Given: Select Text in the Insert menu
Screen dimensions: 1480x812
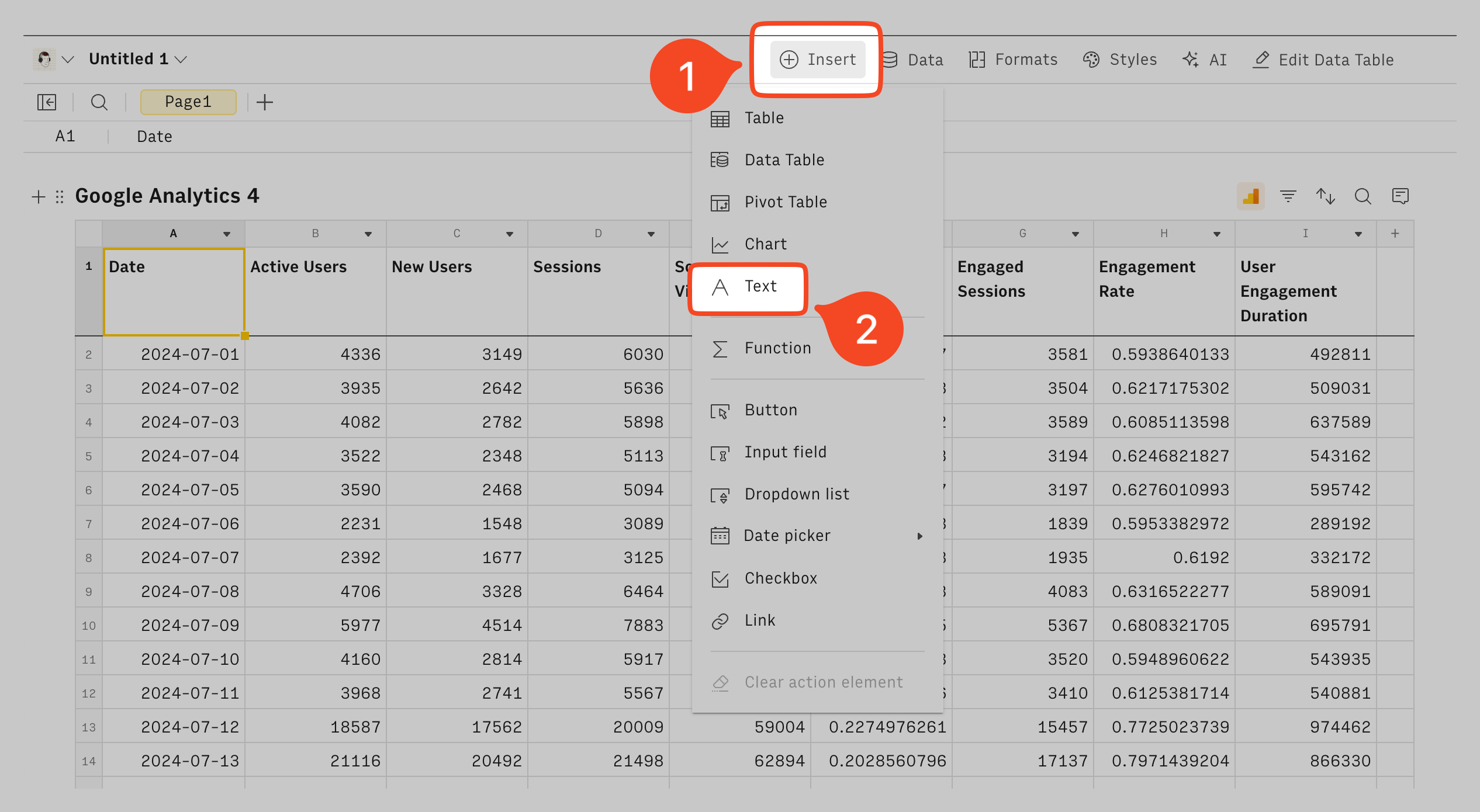Looking at the screenshot, I should (x=760, y=286).
